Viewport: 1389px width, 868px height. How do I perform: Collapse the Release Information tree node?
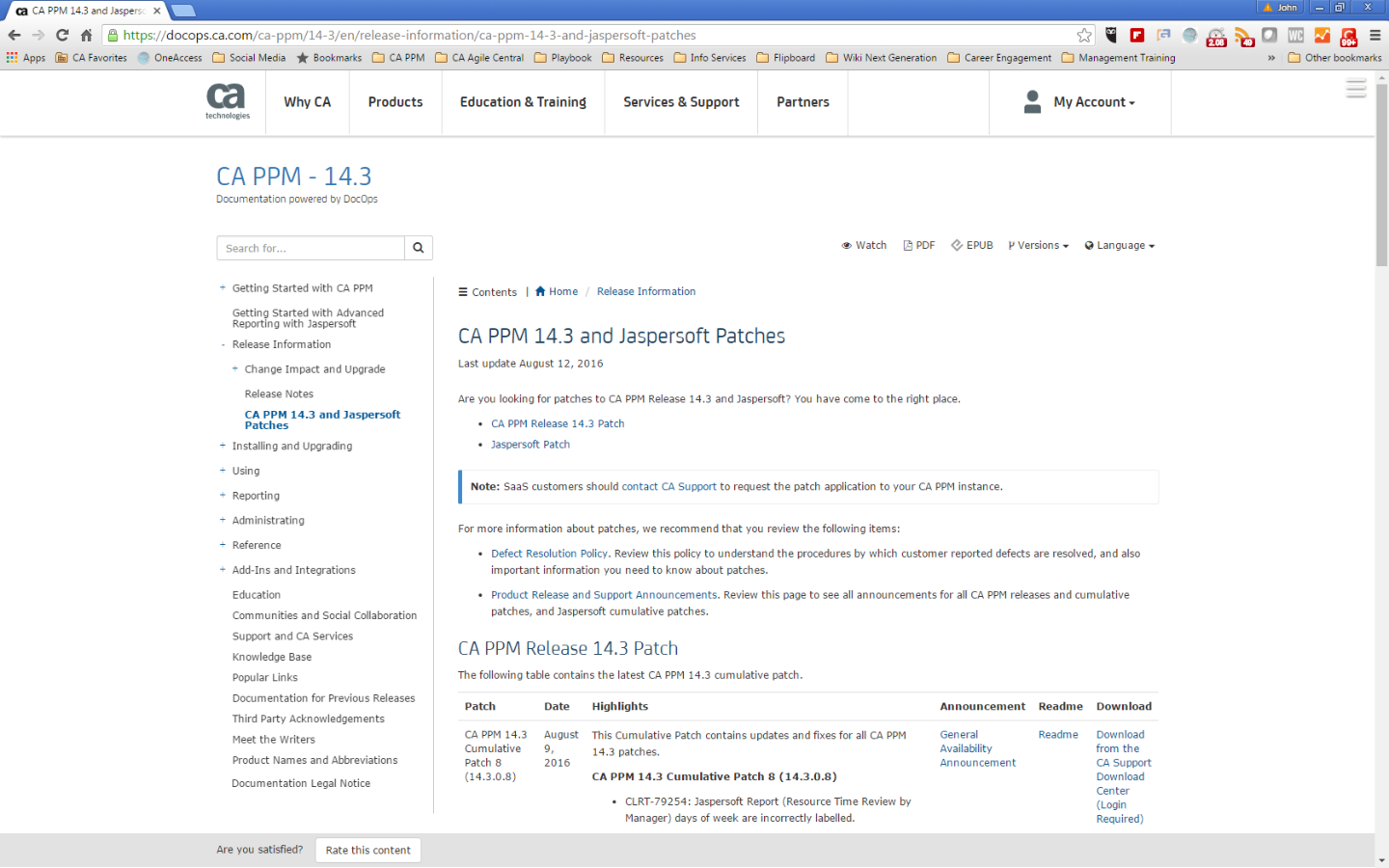coord(223,344)
